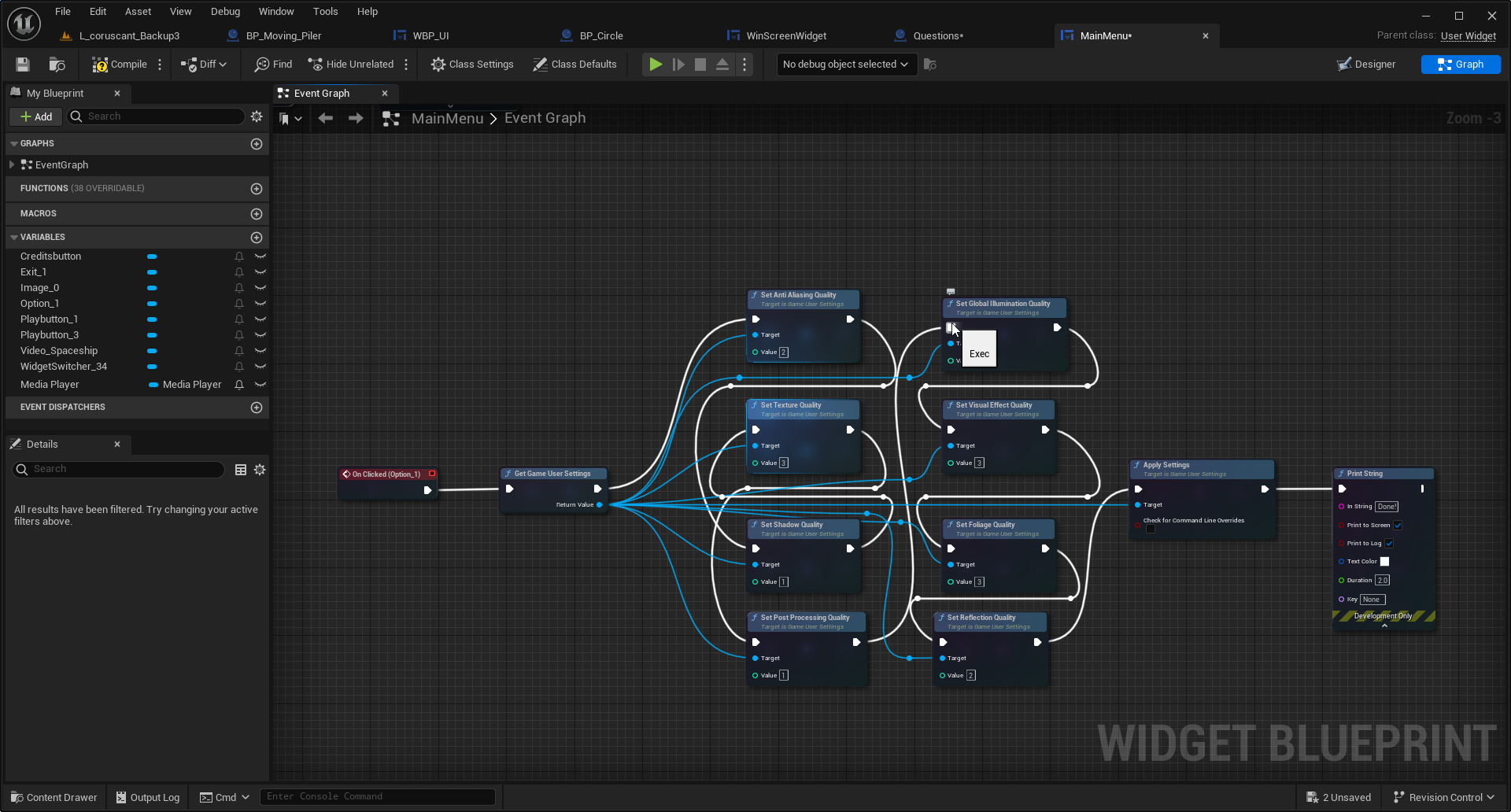
Task: Browse to asset in Content Browser
Action: (x=57, y=65)
